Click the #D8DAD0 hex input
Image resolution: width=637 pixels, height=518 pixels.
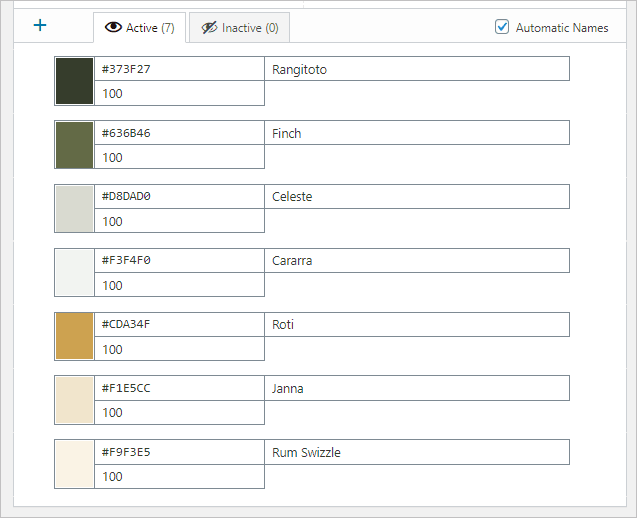click(x=179, y=197)
